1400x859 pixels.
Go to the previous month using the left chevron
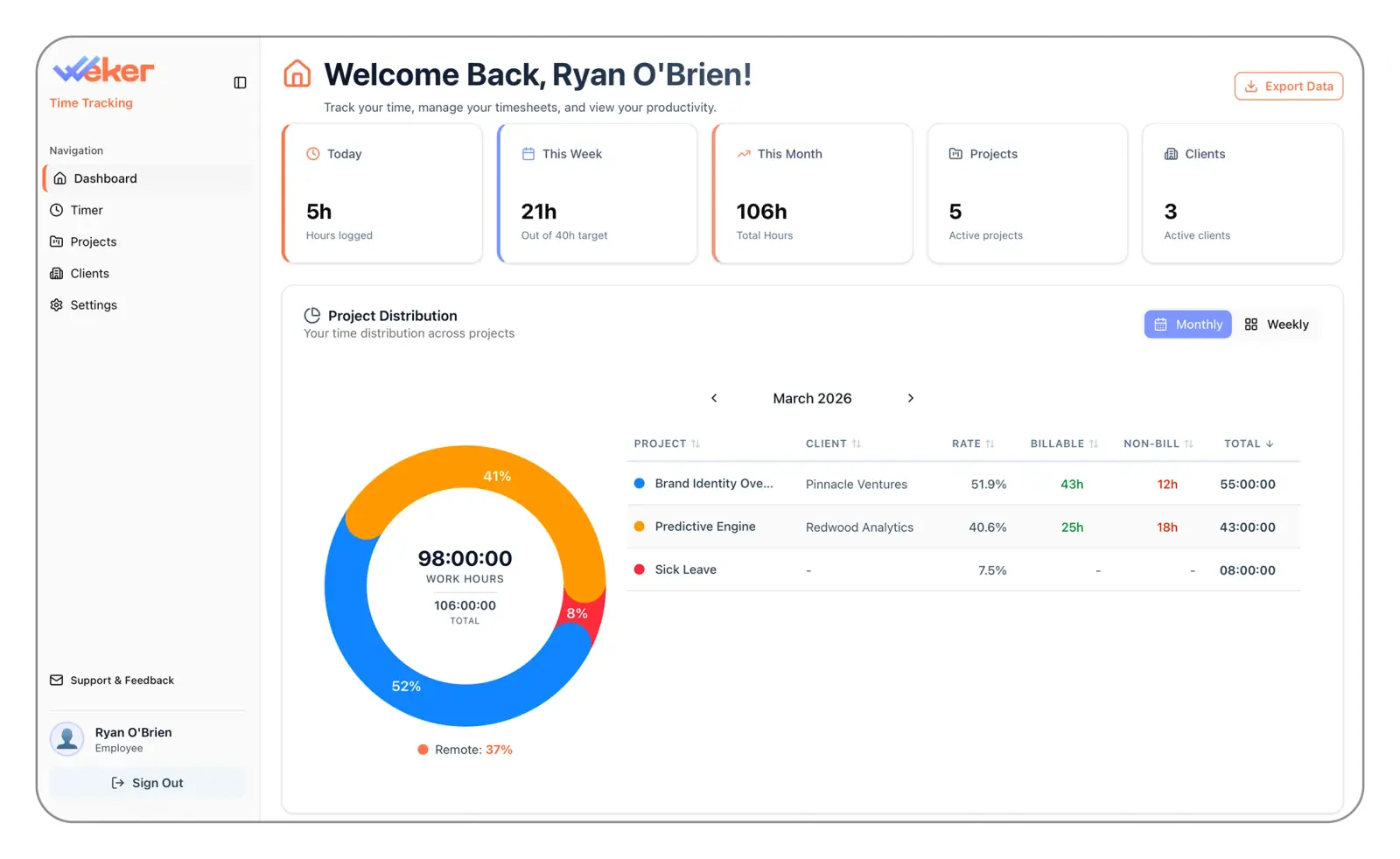click(714, 398)
